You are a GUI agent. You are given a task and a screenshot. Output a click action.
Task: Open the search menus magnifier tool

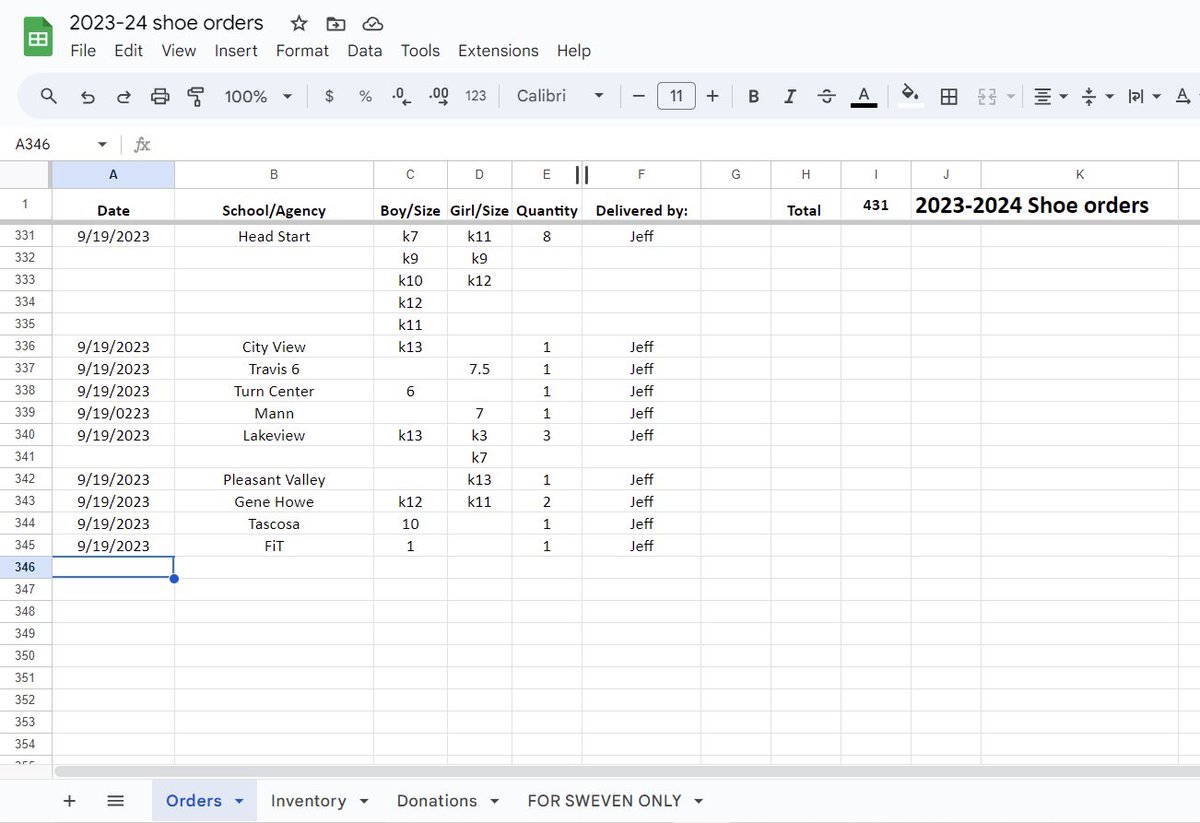point(49,96)
